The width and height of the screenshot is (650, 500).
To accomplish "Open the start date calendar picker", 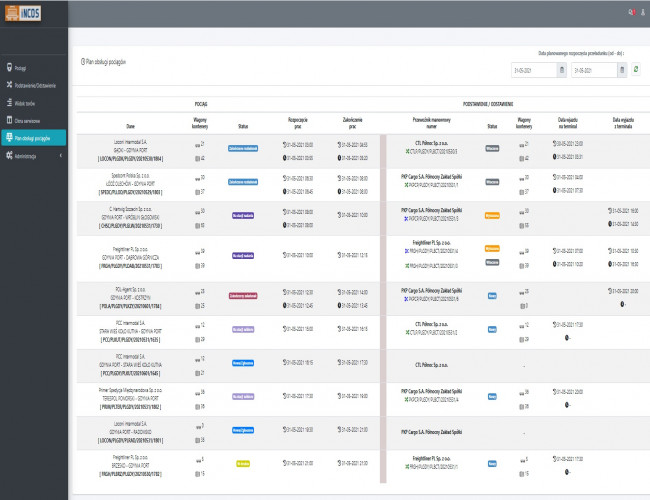I will pos(563,70).
